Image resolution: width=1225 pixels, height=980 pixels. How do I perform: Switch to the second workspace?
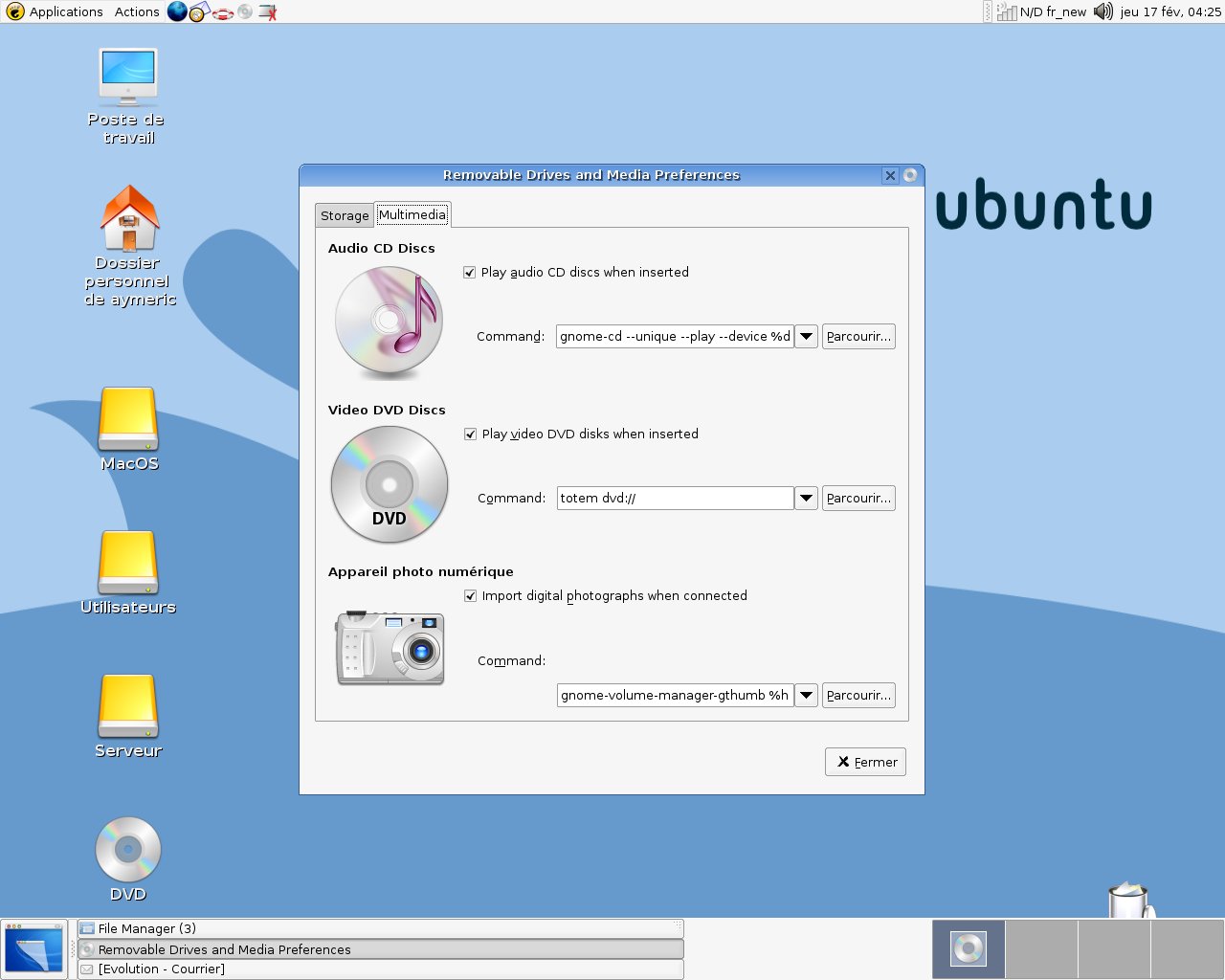coord(1041,948)
